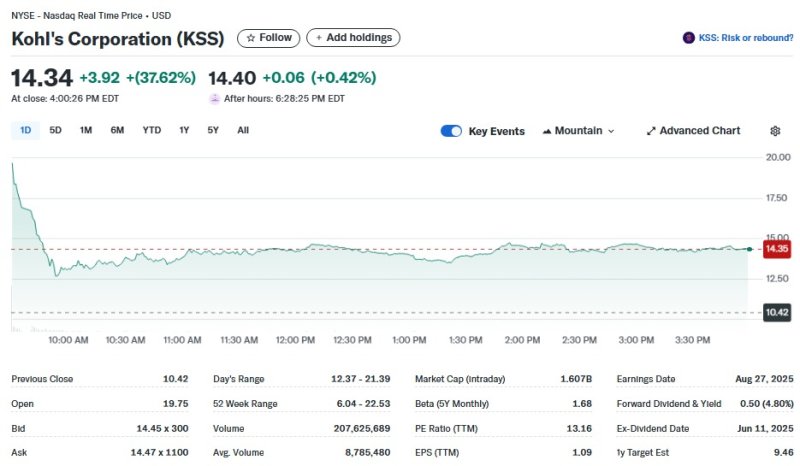
Task: Click the +(37.62%) change percentage
Action: click(161, 78)
